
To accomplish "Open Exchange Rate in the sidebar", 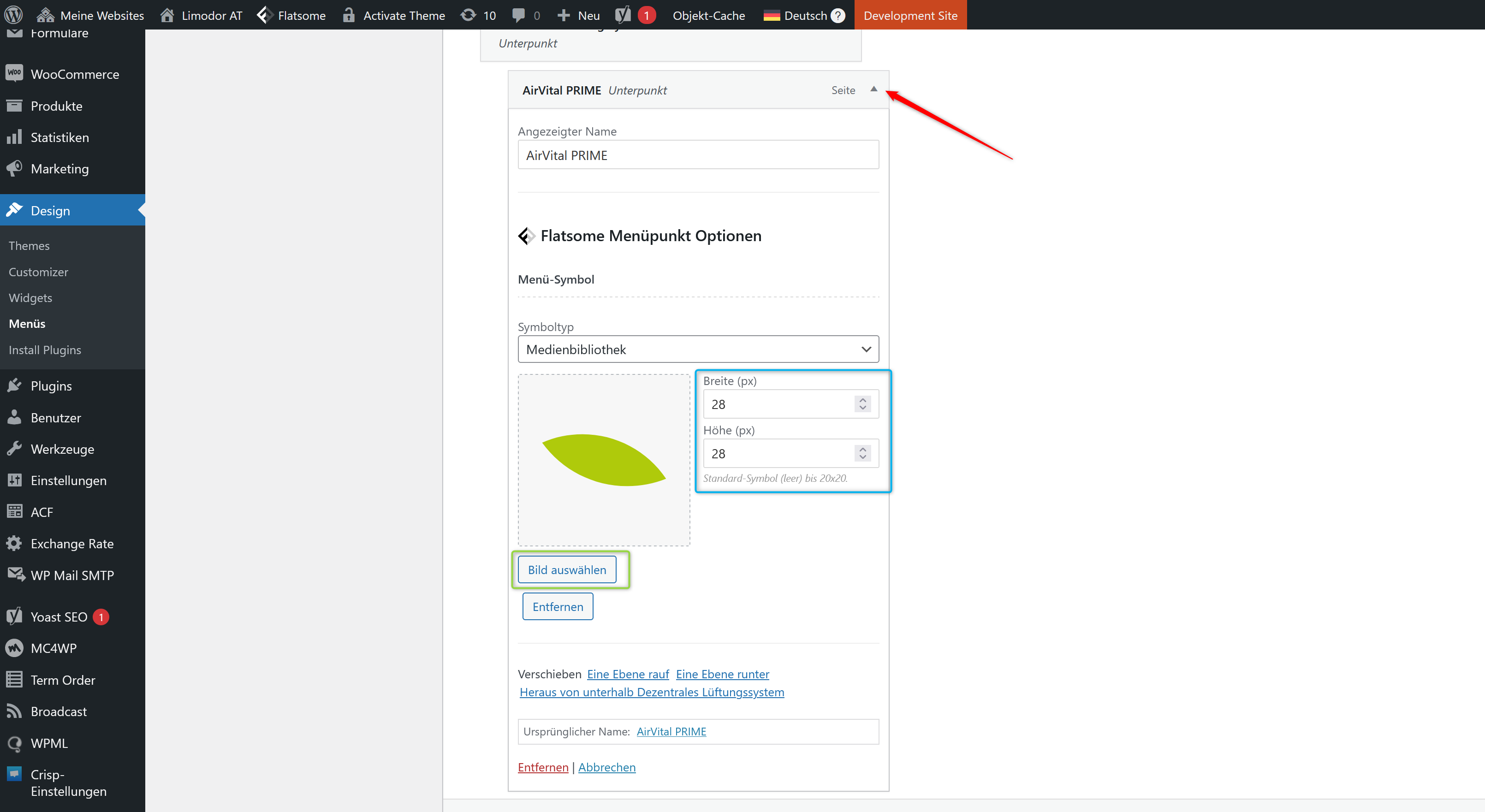I will tap(73, 544).
